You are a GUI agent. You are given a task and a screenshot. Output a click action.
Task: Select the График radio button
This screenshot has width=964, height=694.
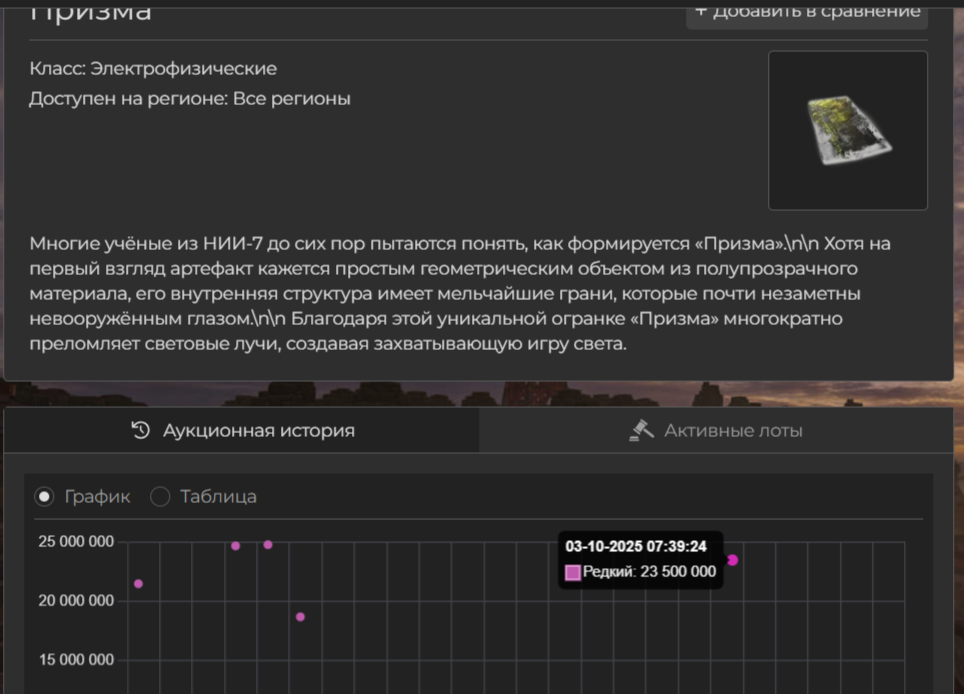point(45,497)
